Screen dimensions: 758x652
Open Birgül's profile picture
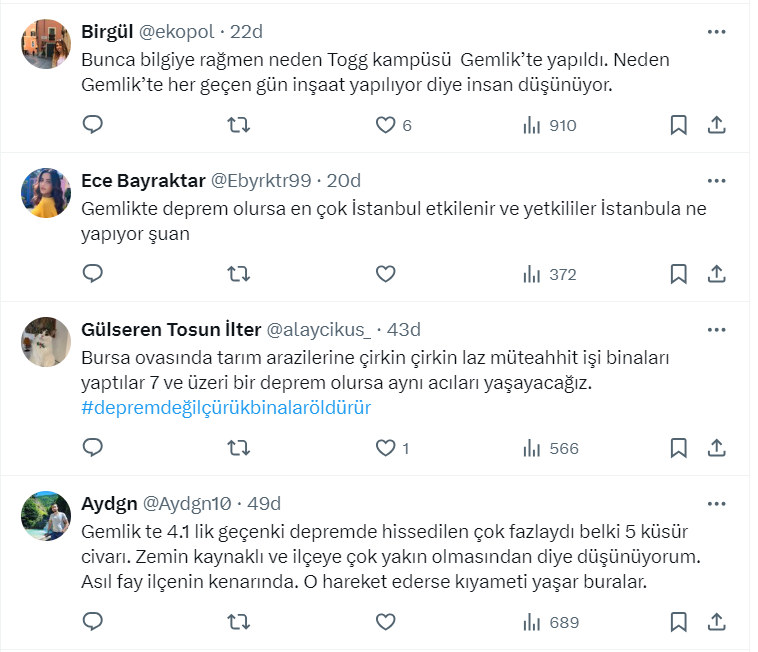coord(46,44)
